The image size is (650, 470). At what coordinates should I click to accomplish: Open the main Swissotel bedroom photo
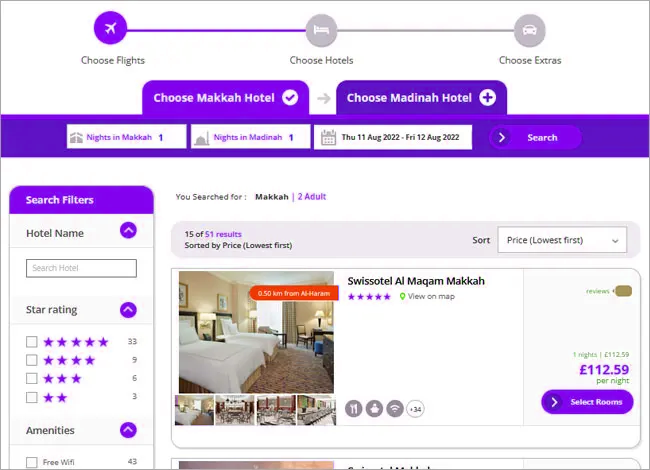pos(256,332)
